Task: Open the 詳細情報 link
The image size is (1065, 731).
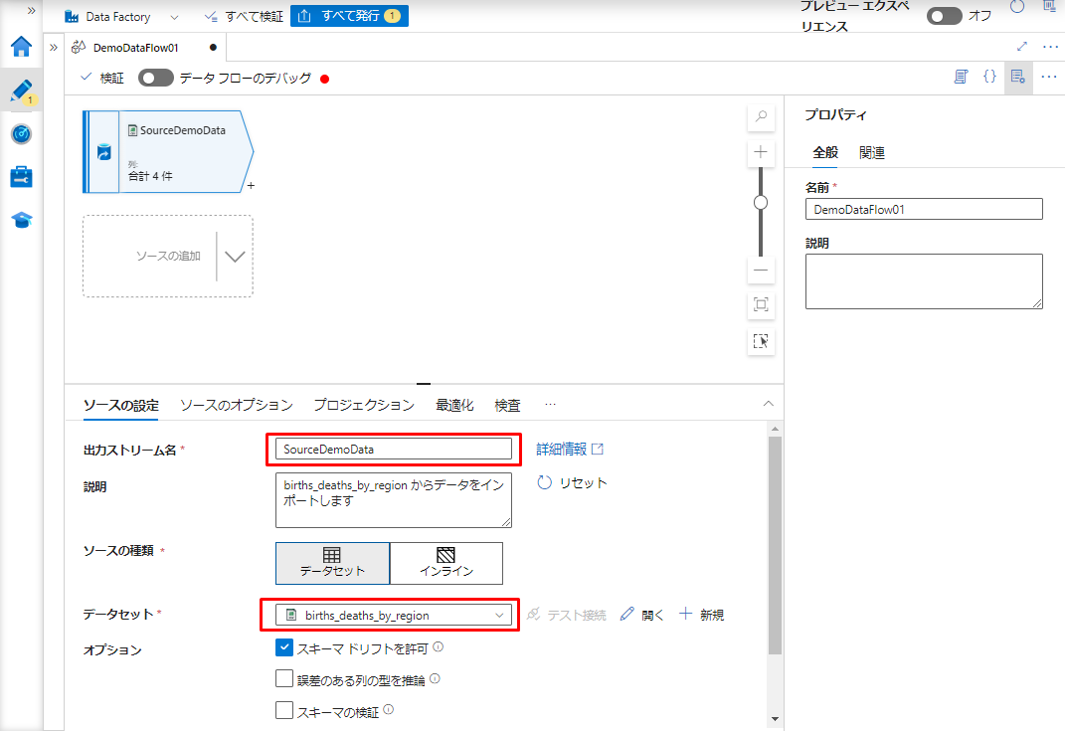Action: pyautogui.click(x=570, y=449)
